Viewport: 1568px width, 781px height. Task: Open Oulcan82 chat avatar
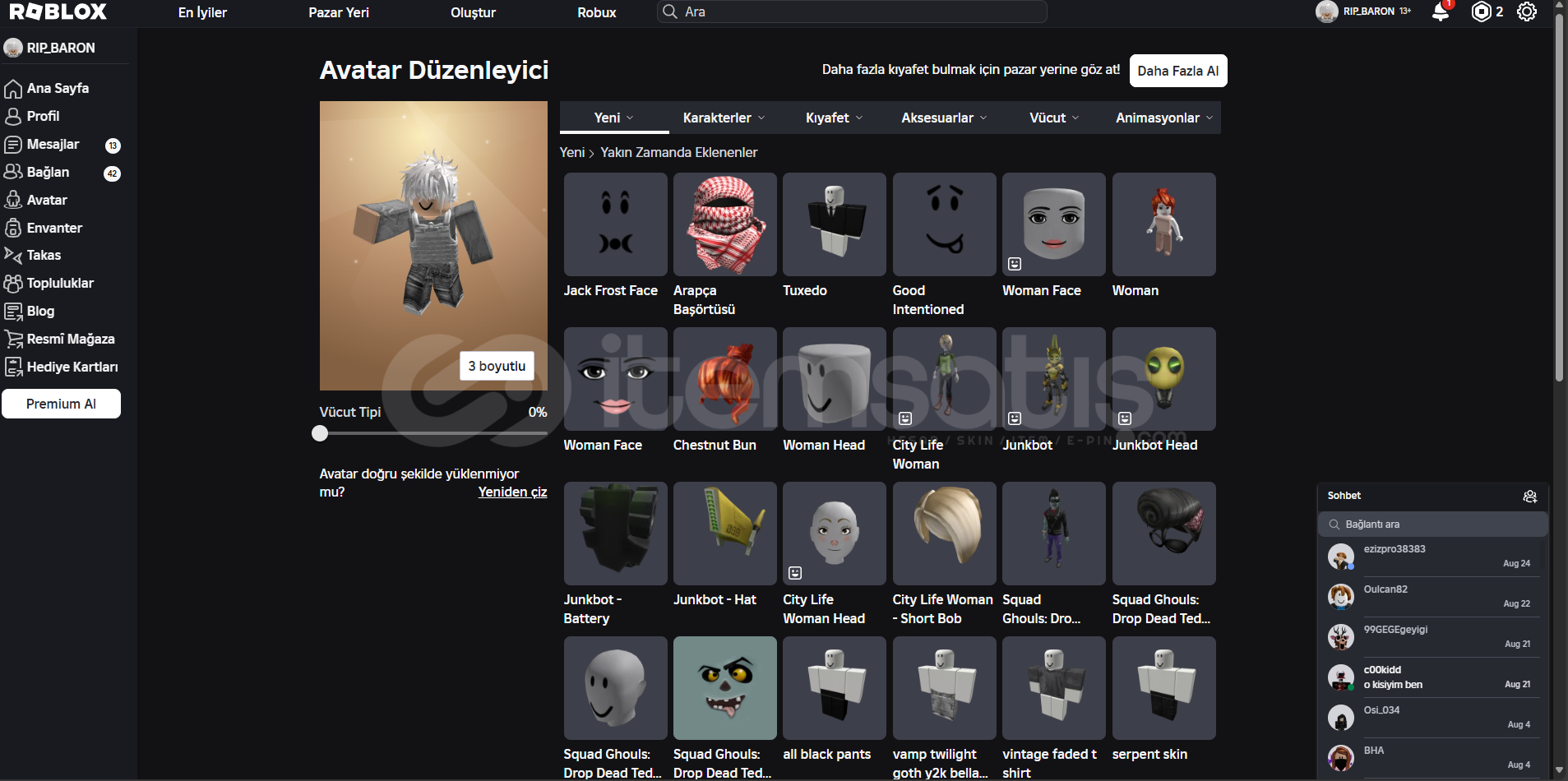click(x=1341, y=597)
